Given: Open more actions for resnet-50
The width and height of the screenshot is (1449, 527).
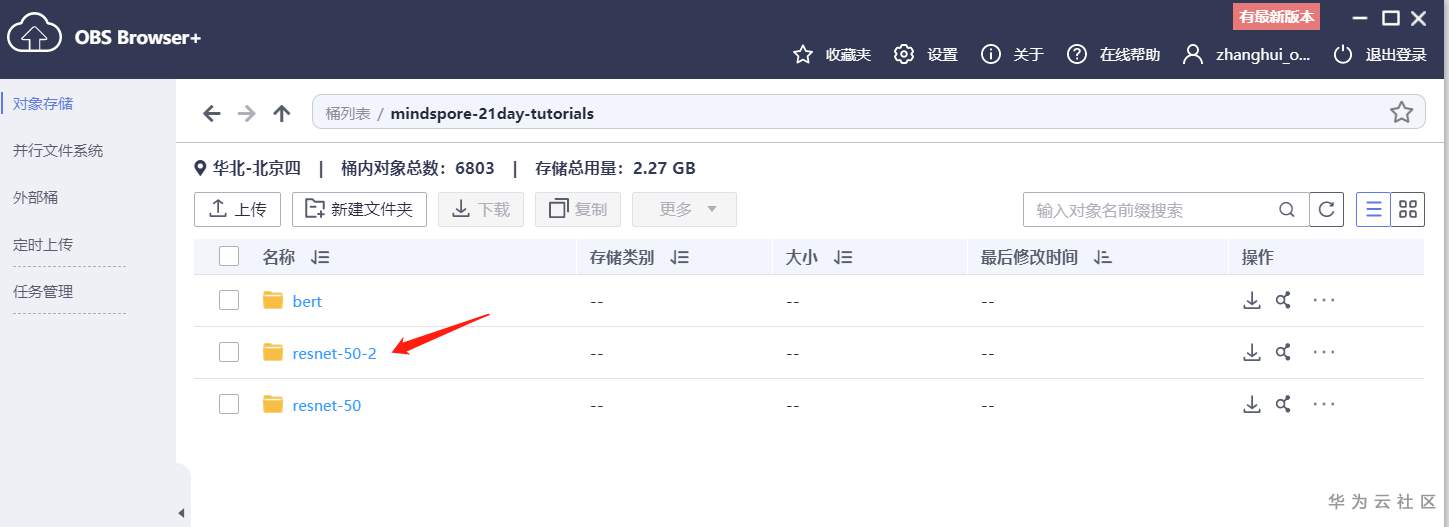Looking at the screenshot, I should click(x=1324, y=404).
